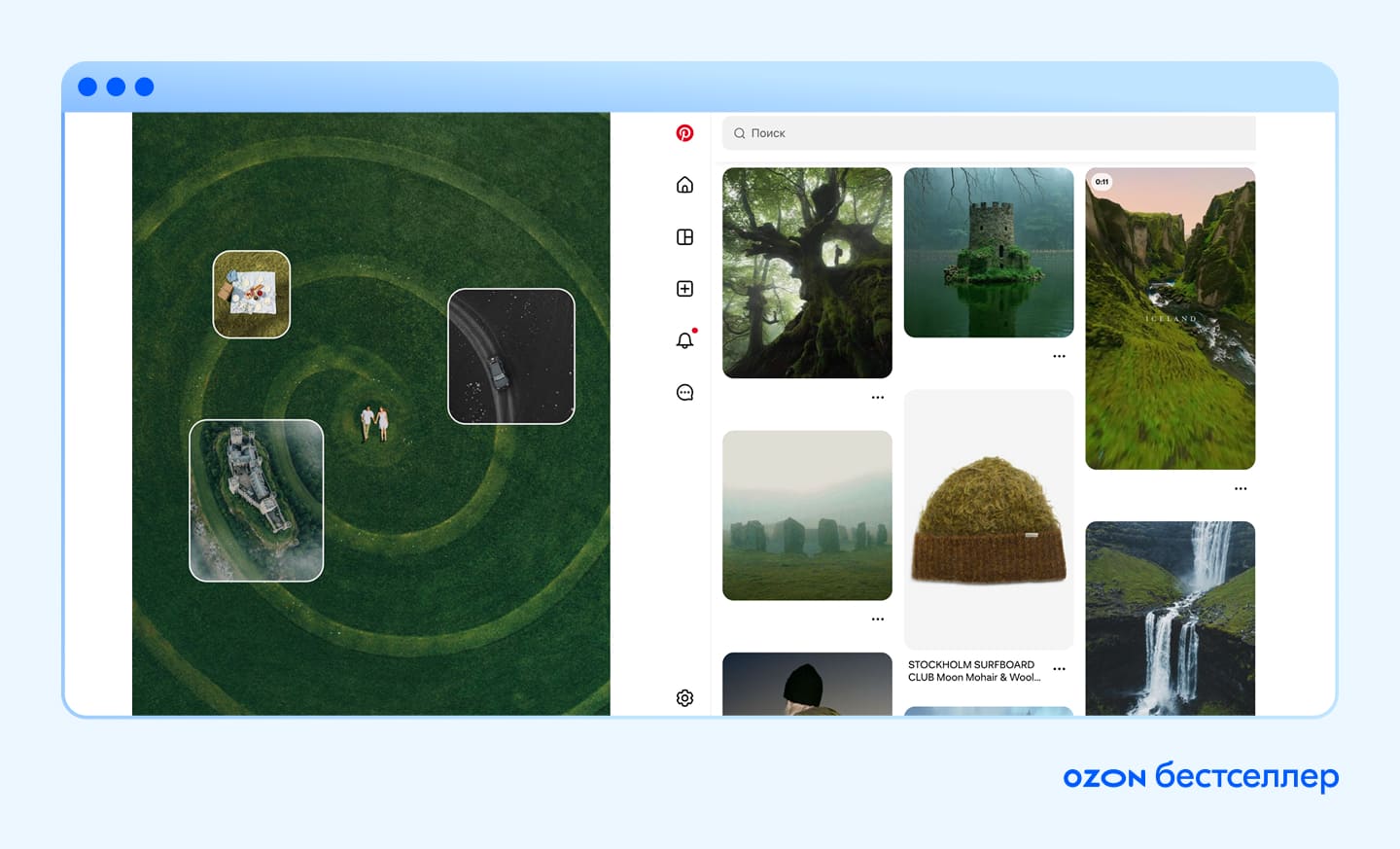Screen dimensions: 1400x849
Task: Click the create pin plus icon
Action: (684, 289)
